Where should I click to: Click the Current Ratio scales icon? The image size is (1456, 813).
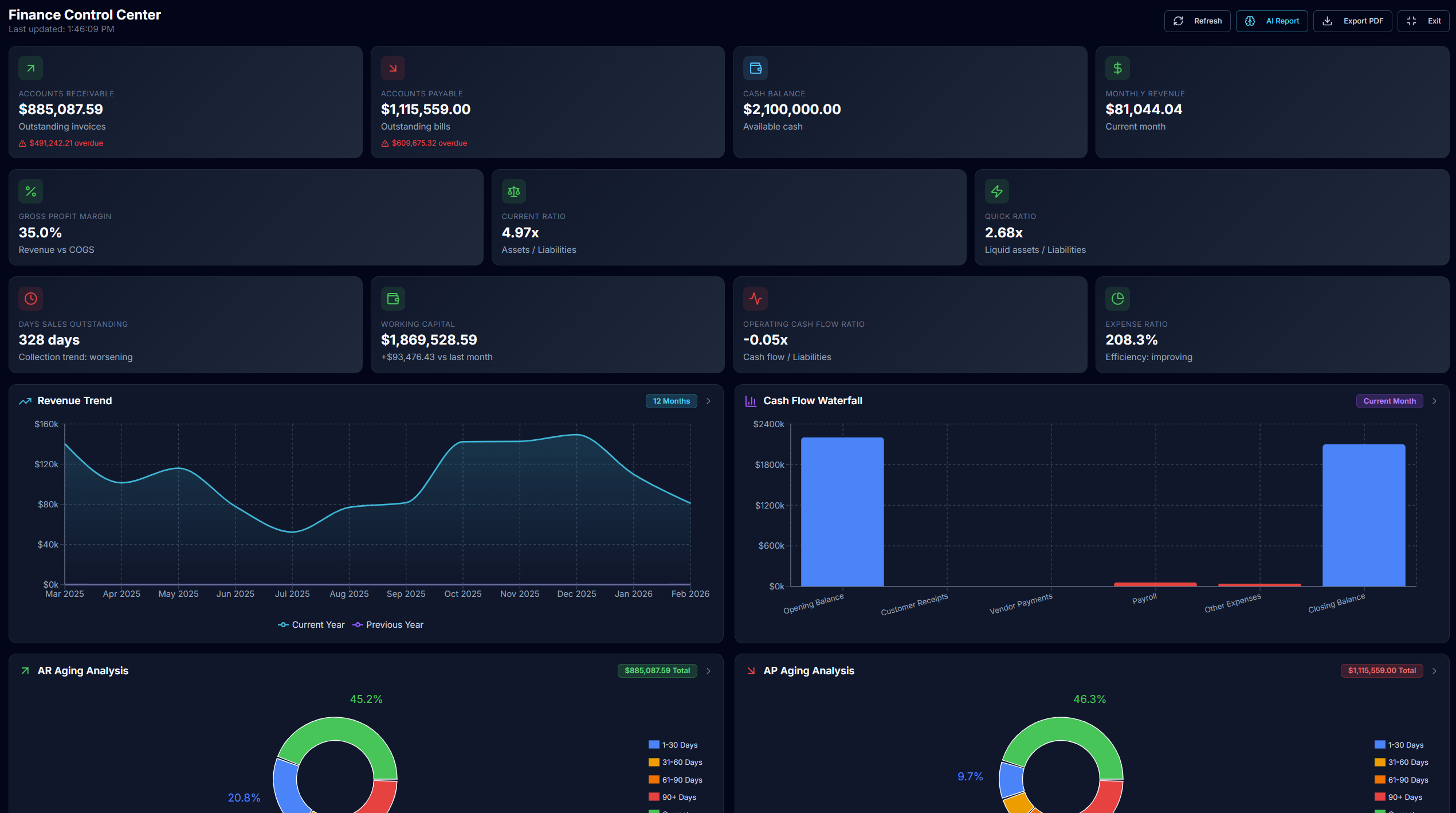(514, 191)
